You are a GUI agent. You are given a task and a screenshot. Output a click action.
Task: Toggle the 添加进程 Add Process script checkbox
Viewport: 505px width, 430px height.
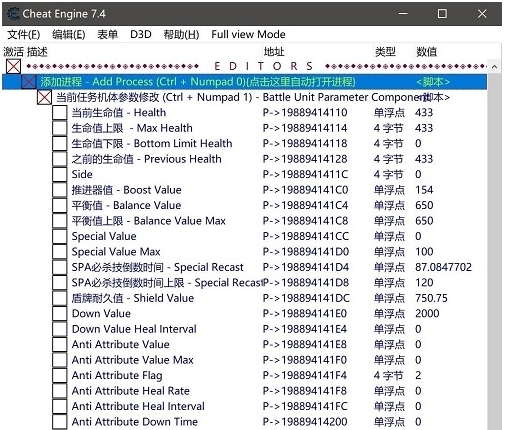click(29, 82)
